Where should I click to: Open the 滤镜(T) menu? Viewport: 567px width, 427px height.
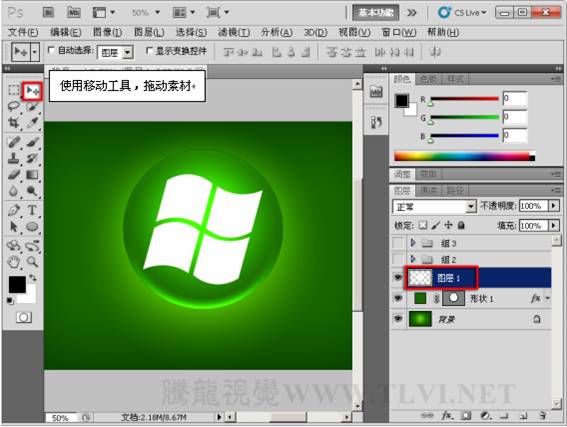(x=234, y=33)
